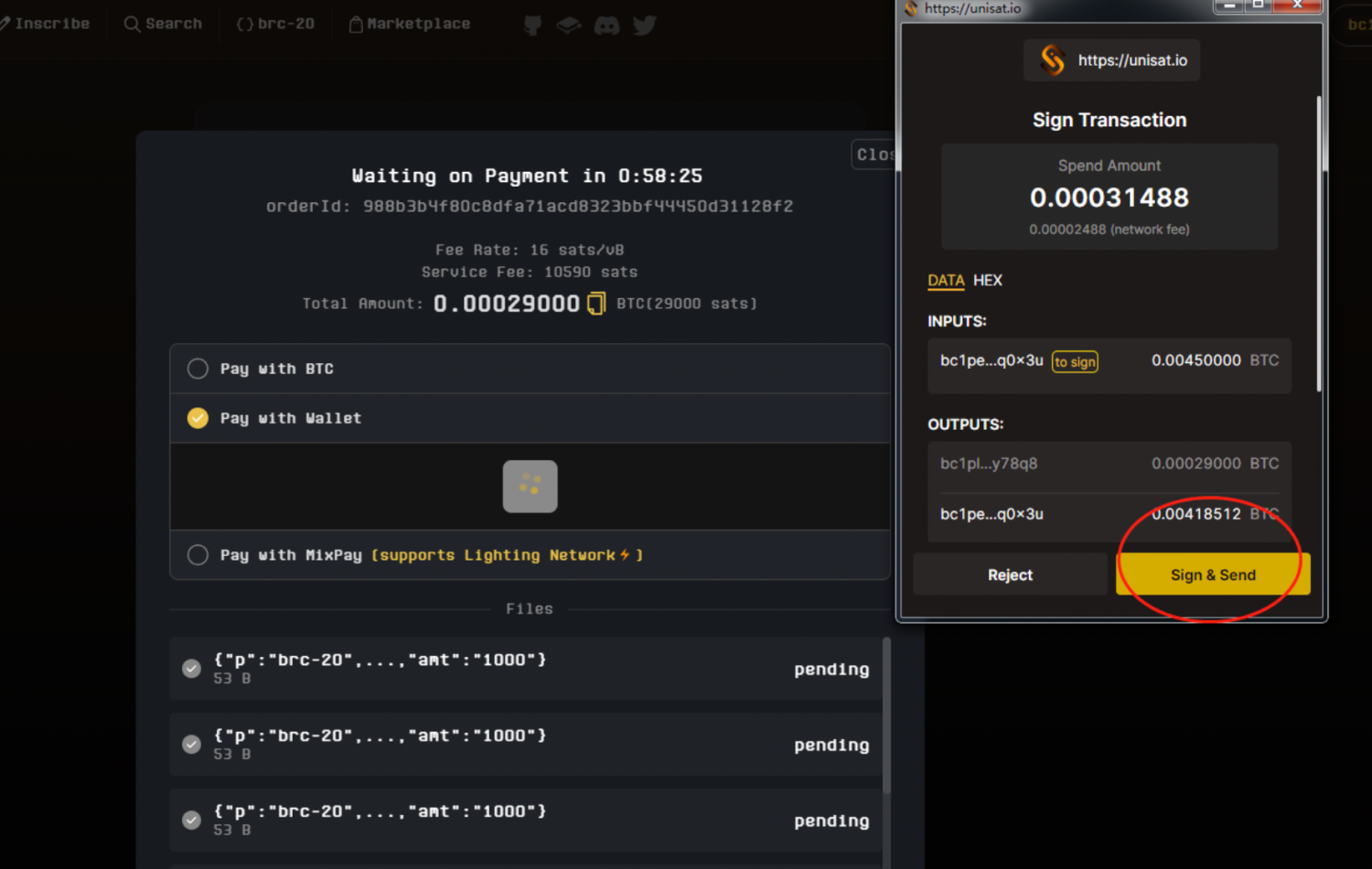Click the orderId value text

coord(578,207)
